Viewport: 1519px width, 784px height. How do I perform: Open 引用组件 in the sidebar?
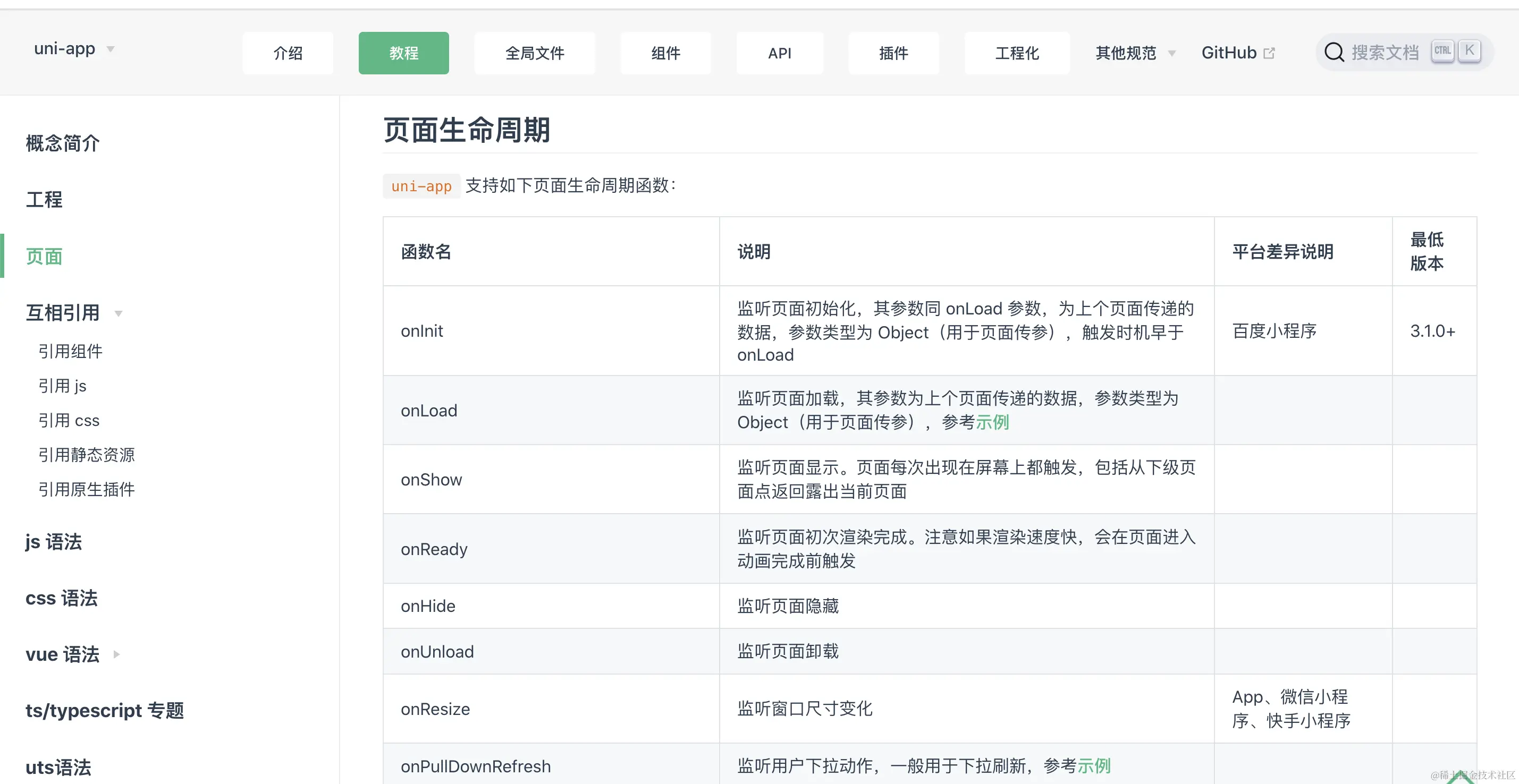tap(70, 351)
